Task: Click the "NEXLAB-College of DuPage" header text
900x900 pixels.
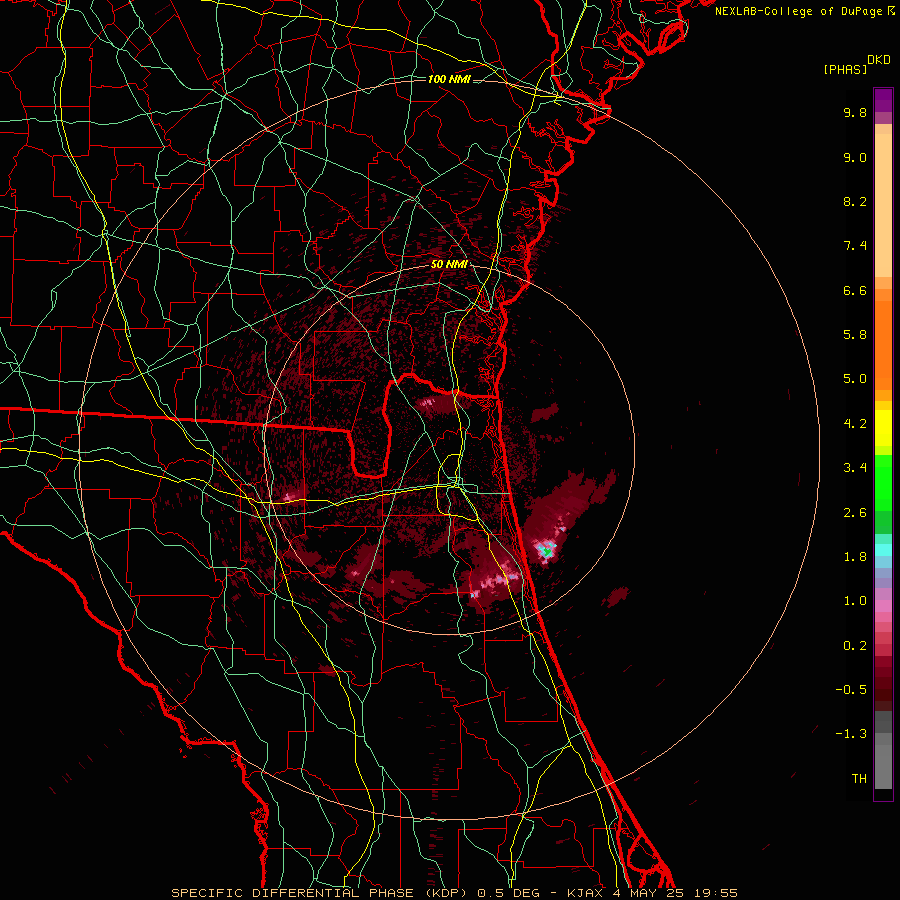Action: [x=798, y=11]
